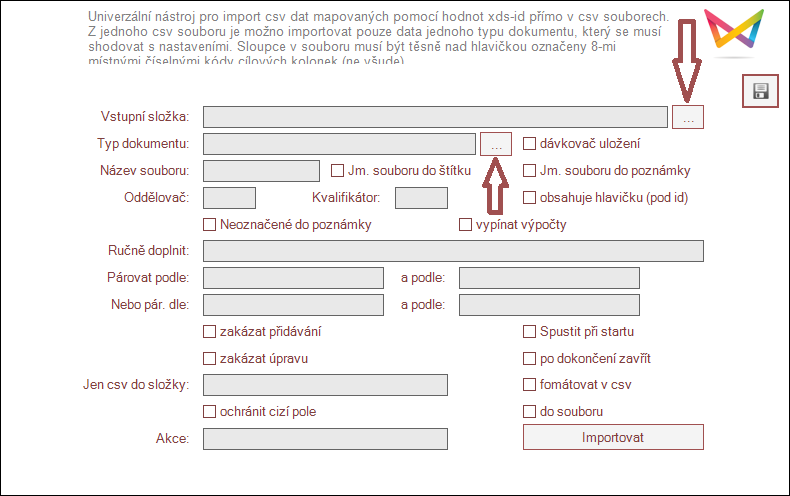Focus the Oddělovač text field
This screenshot has width=790, height=496.
coord(229,198)
